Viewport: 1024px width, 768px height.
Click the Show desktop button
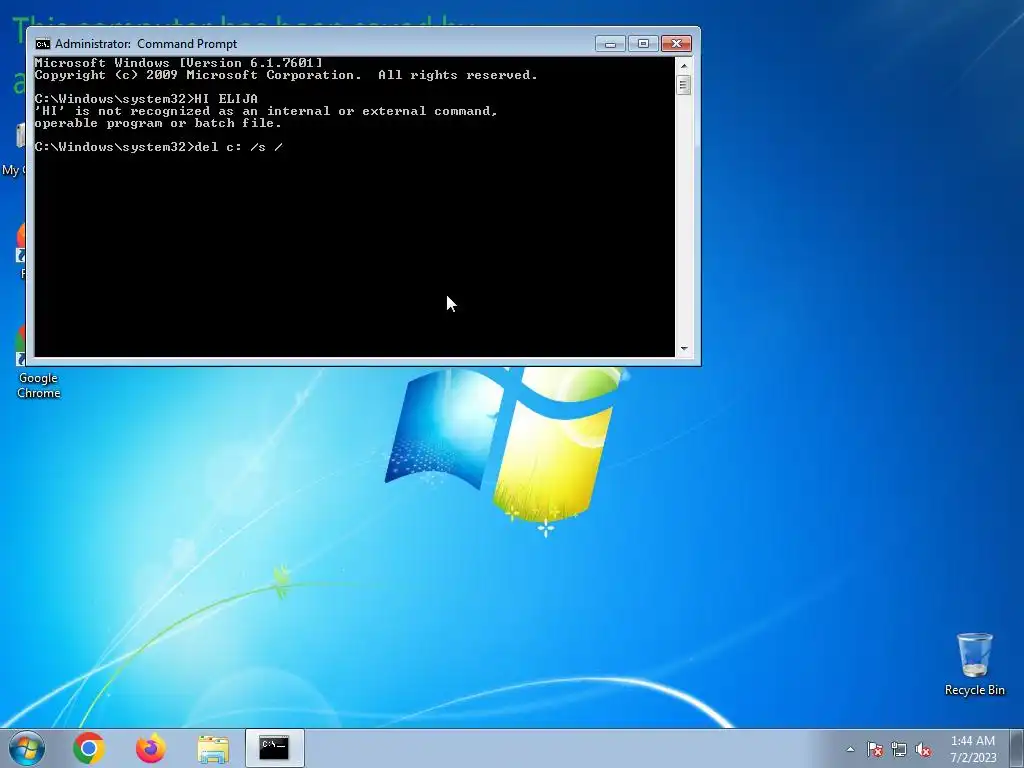pos(1016,748)
